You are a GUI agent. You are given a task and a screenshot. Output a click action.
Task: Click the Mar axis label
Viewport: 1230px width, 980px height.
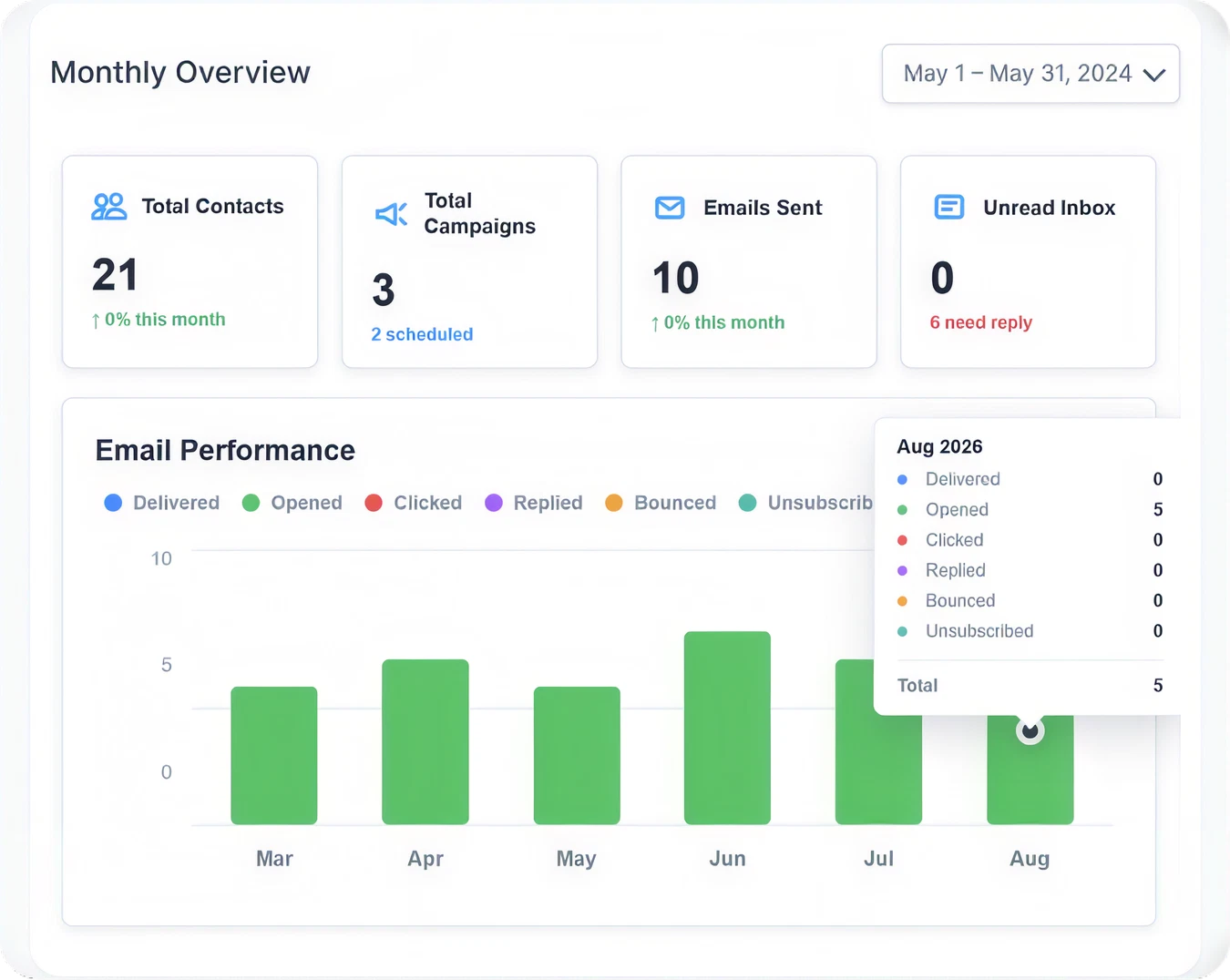(x=274, y=859)
